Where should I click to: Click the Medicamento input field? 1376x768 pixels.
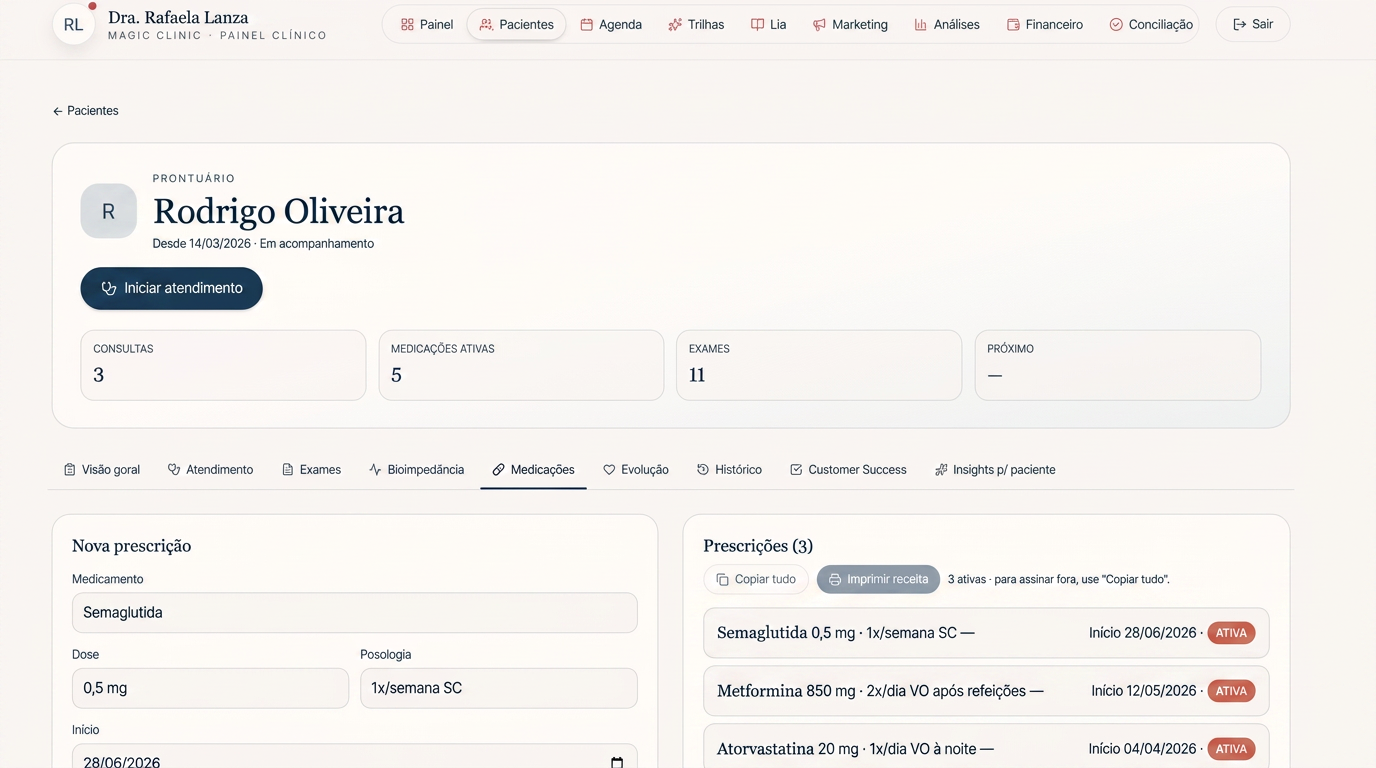(354, 612)
